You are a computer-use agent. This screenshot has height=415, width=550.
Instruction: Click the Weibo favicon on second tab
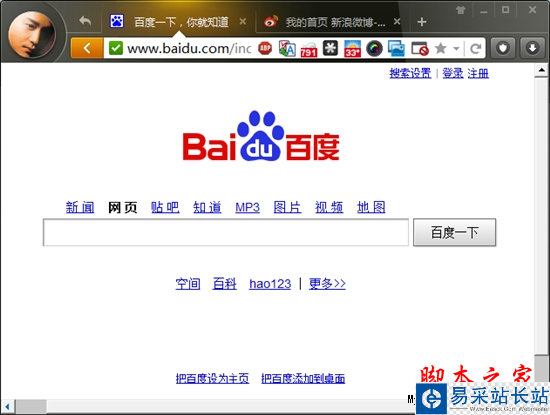tap(271, 22)
